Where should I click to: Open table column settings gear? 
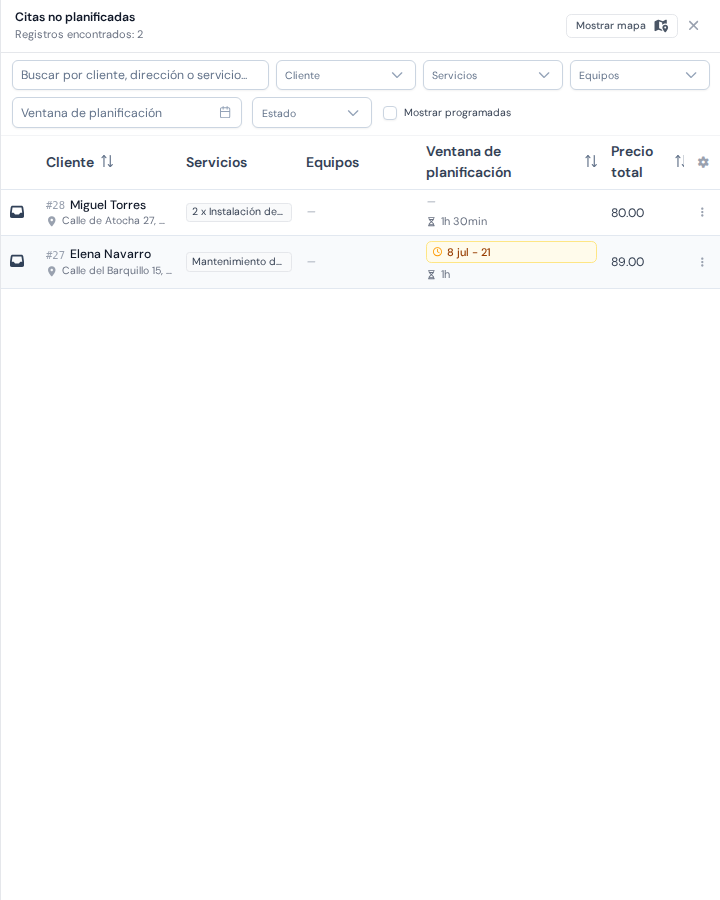click(x=703, y=162)
